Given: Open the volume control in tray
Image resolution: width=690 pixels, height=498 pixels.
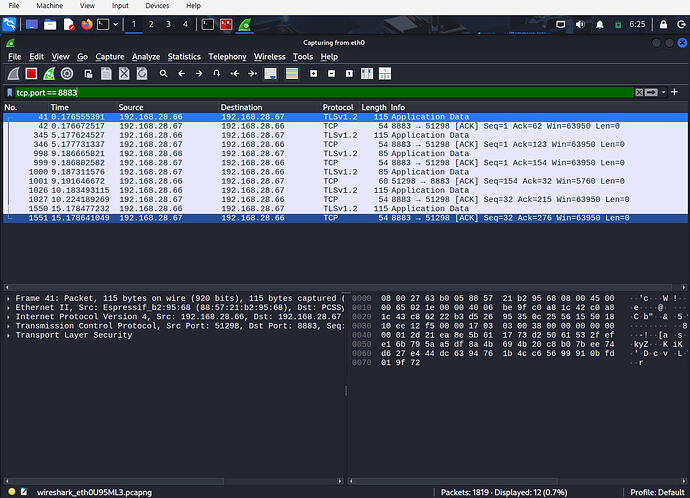Looking at the screenshot, I should click(580, 24).
